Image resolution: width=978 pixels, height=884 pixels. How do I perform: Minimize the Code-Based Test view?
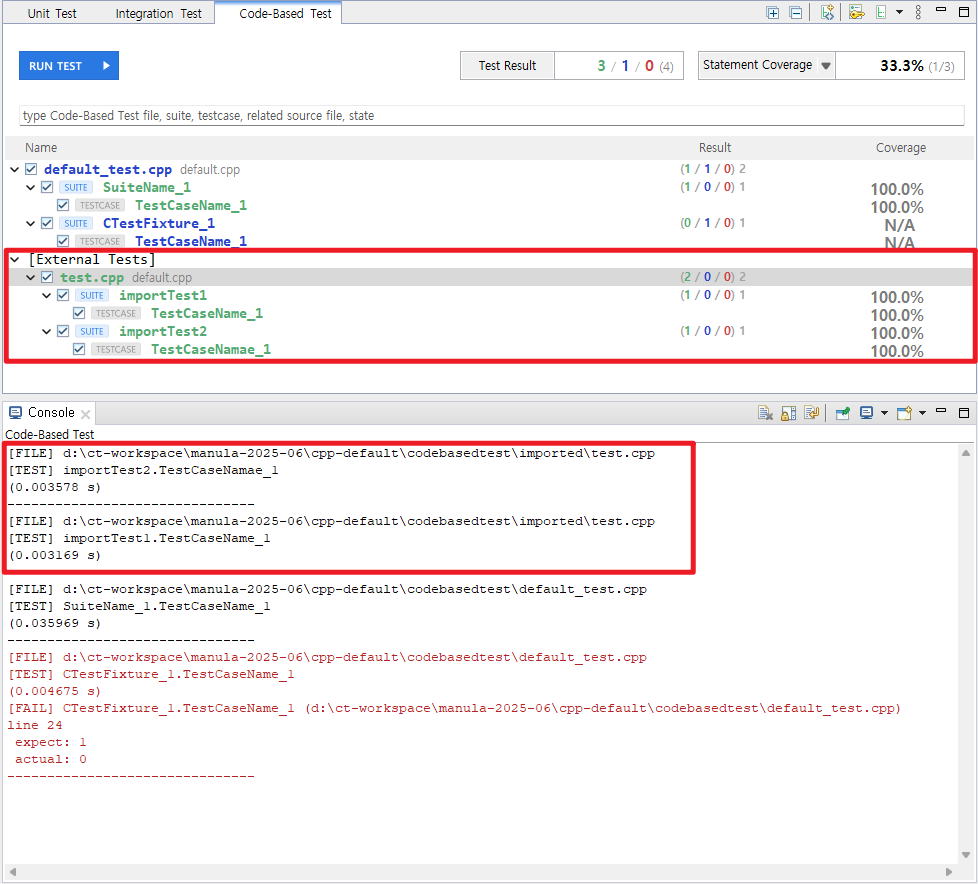point(941,11)
